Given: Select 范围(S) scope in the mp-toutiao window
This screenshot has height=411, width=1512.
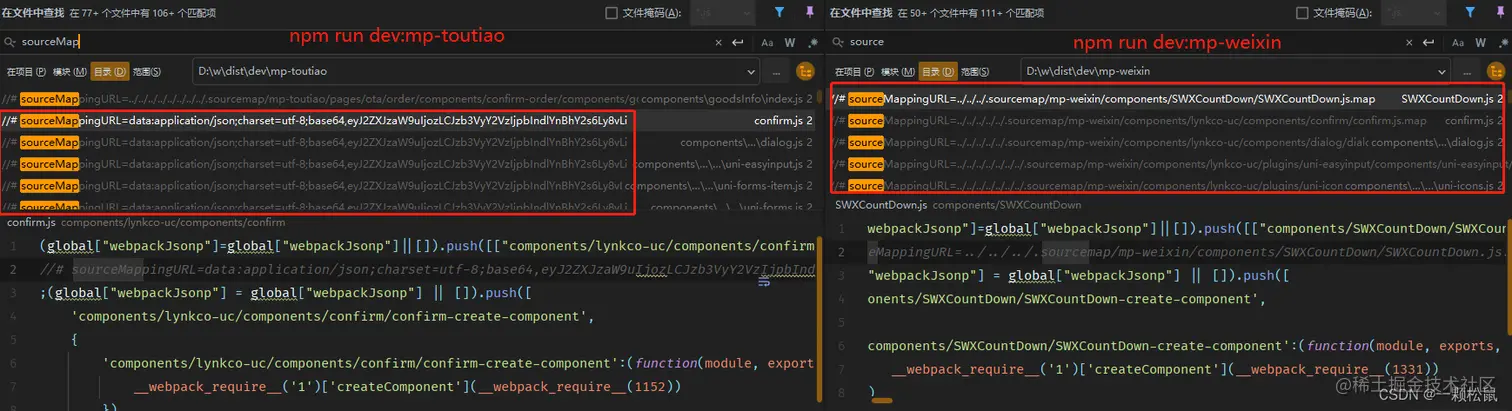Looking at the screenshot, I should click(x=148, y=72).
